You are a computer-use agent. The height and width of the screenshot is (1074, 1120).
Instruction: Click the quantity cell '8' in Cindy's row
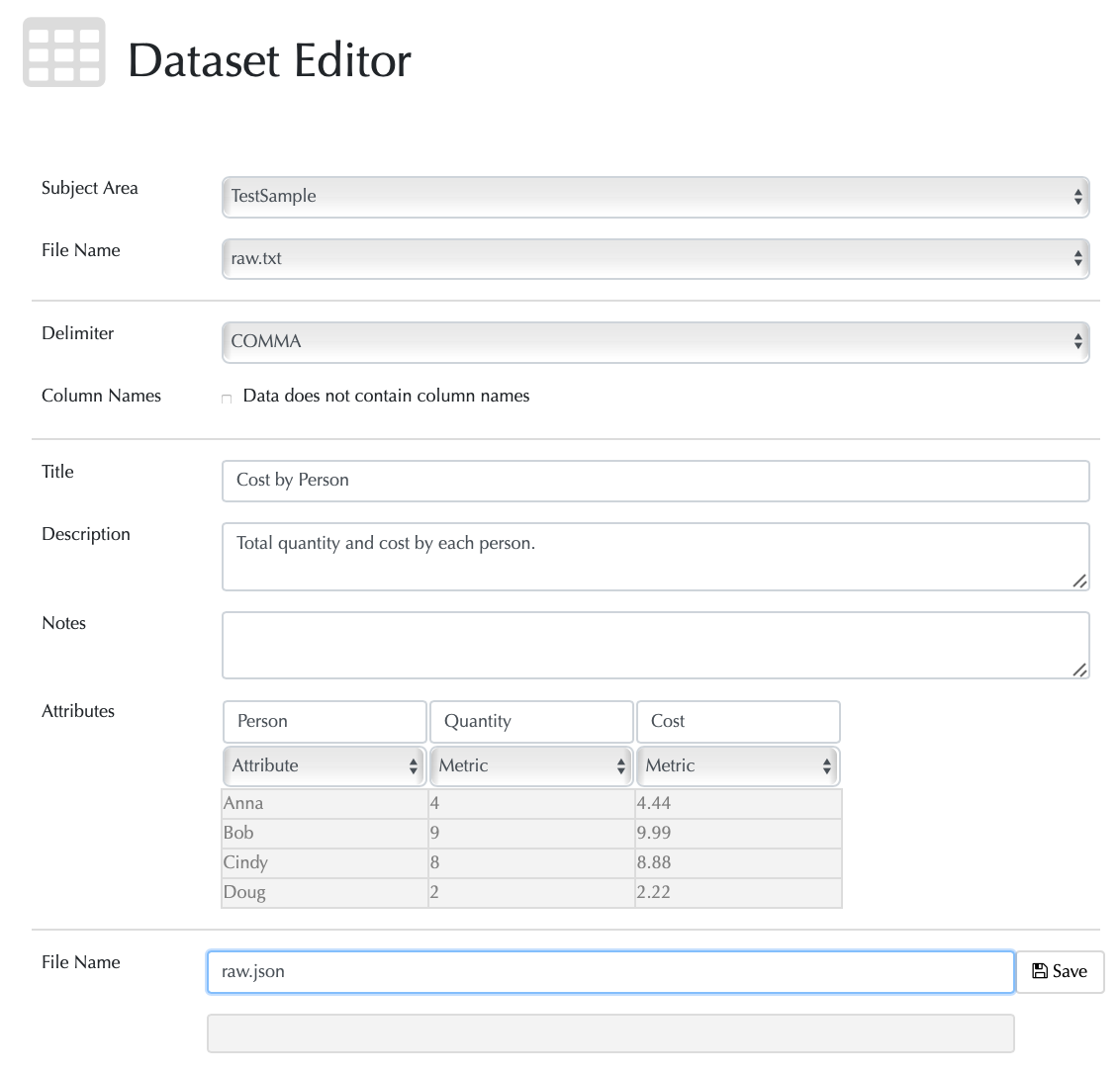[531, 862]
